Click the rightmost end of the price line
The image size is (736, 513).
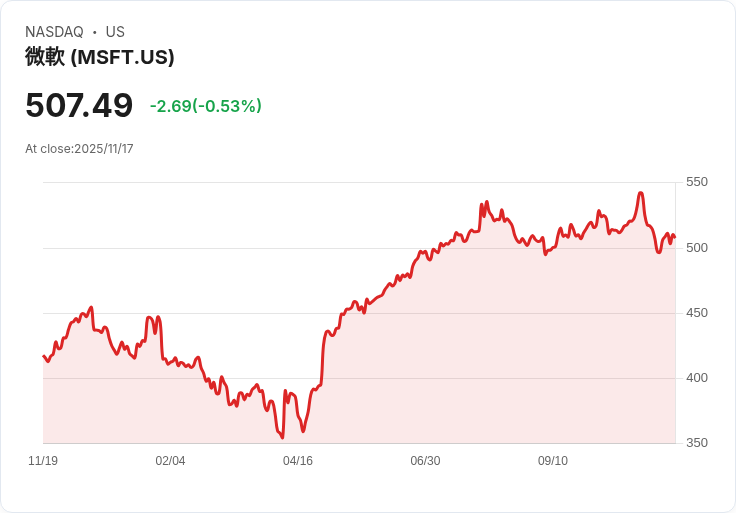click(x=675, y=237)
